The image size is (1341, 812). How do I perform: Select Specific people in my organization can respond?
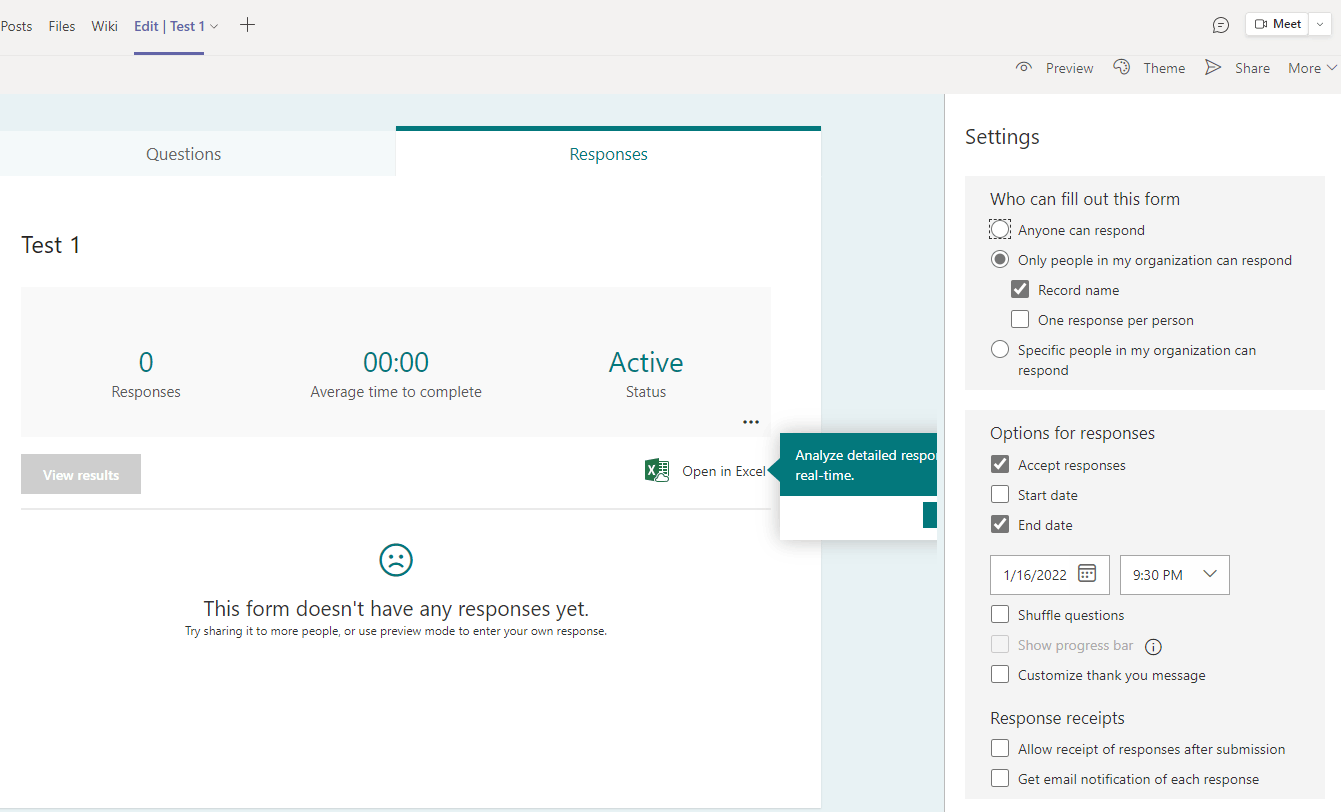tap(1000, 350)
